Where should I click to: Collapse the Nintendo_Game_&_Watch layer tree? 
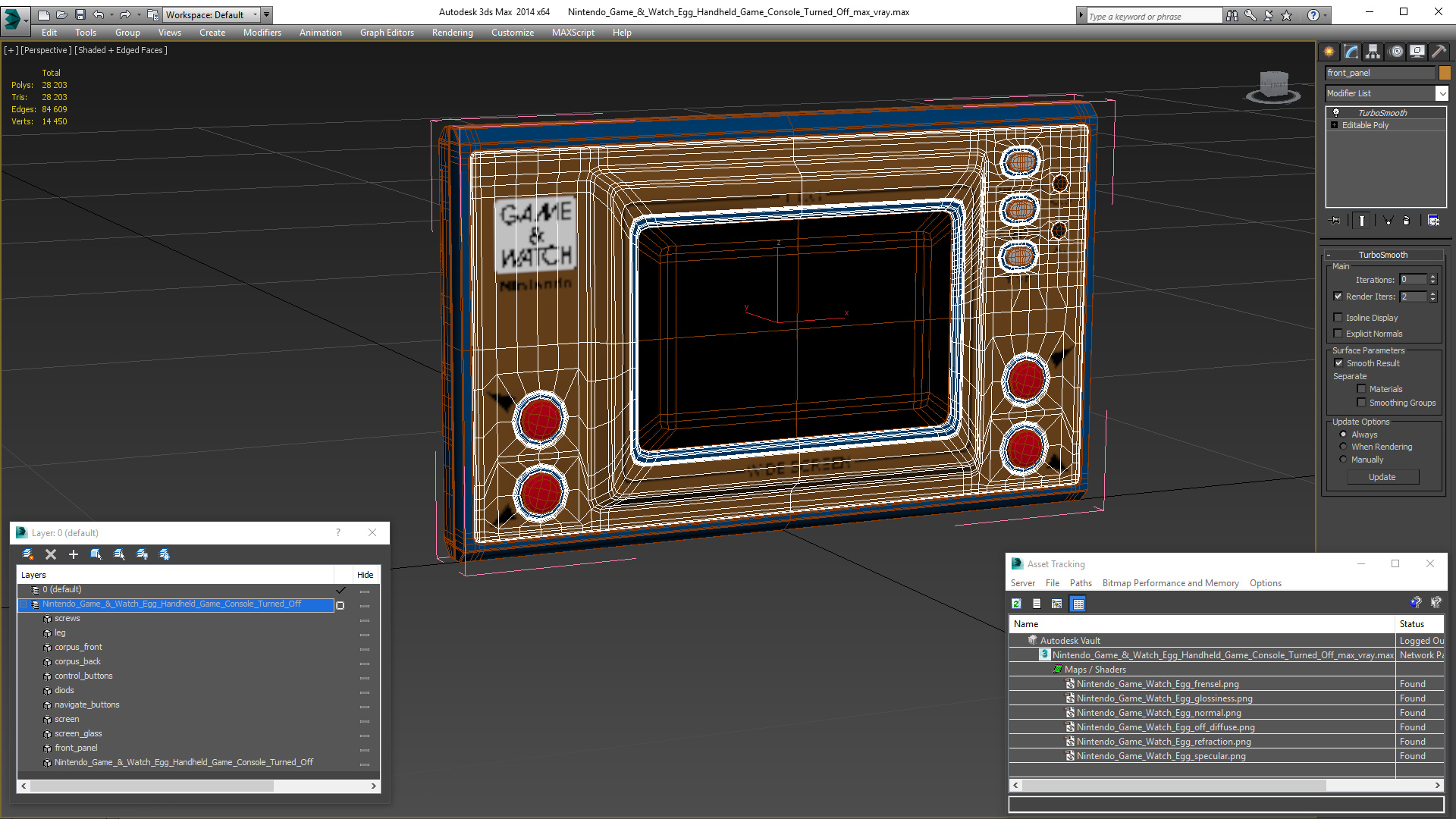pos(24,604)
